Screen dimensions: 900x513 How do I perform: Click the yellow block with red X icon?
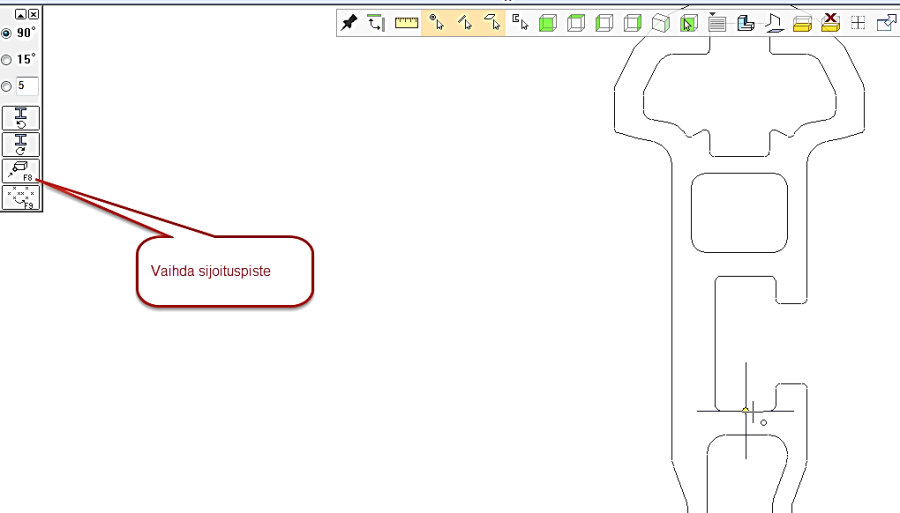pos(830,23)
